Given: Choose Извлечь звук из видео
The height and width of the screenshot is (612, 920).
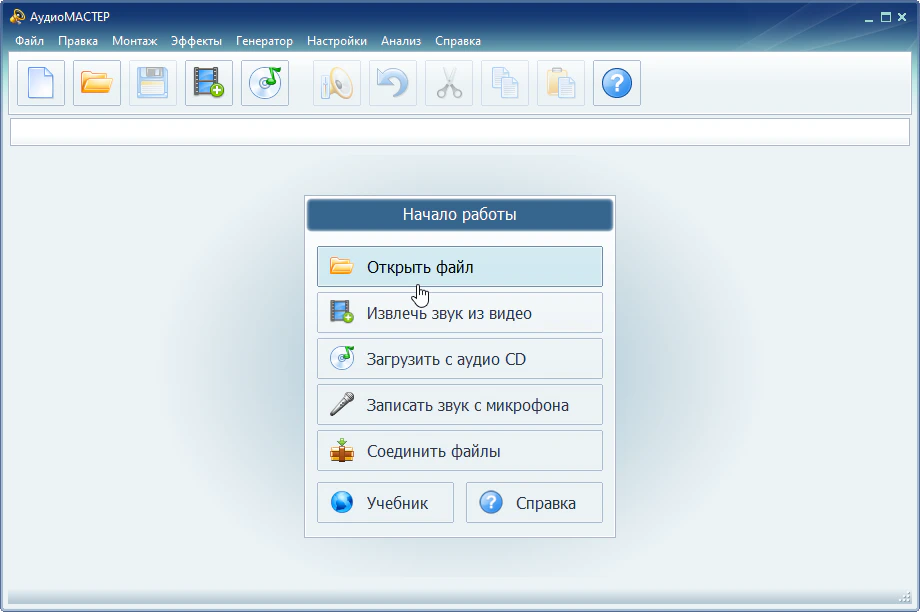Looking at the screenshot, I should [x=460, y=313].
